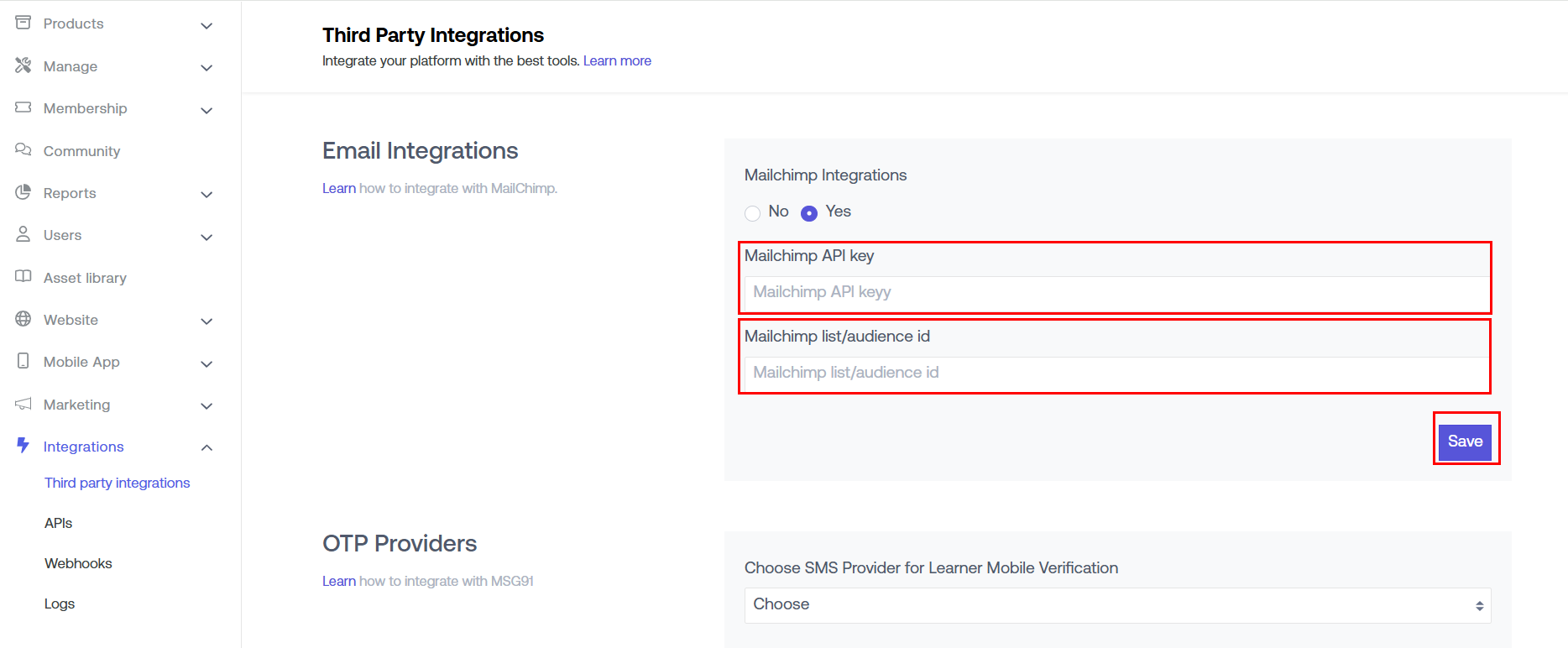Click the Users person icon
1568x648 pixels.
(24, 234)
